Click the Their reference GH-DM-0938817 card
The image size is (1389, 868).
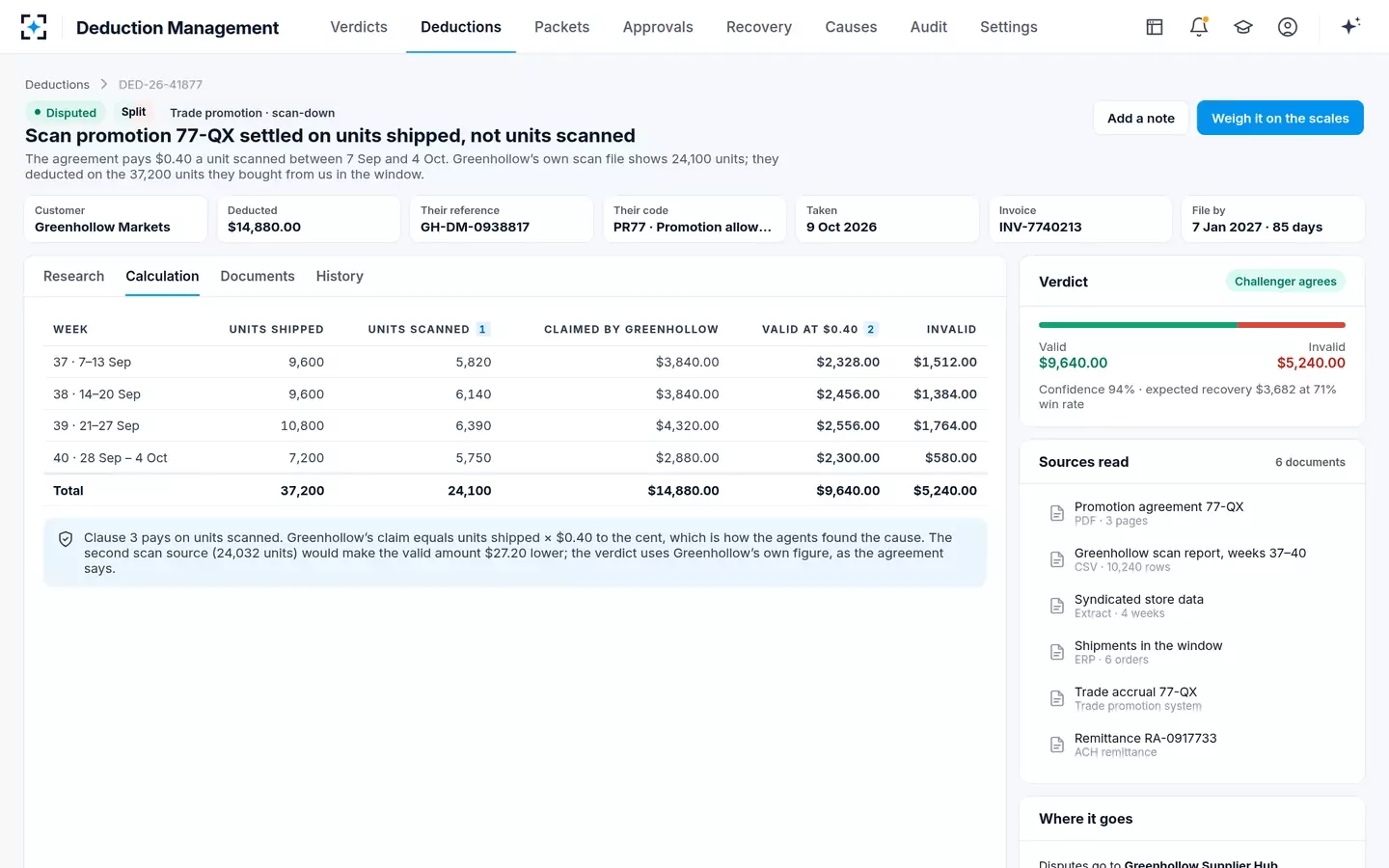coord(502,219)
